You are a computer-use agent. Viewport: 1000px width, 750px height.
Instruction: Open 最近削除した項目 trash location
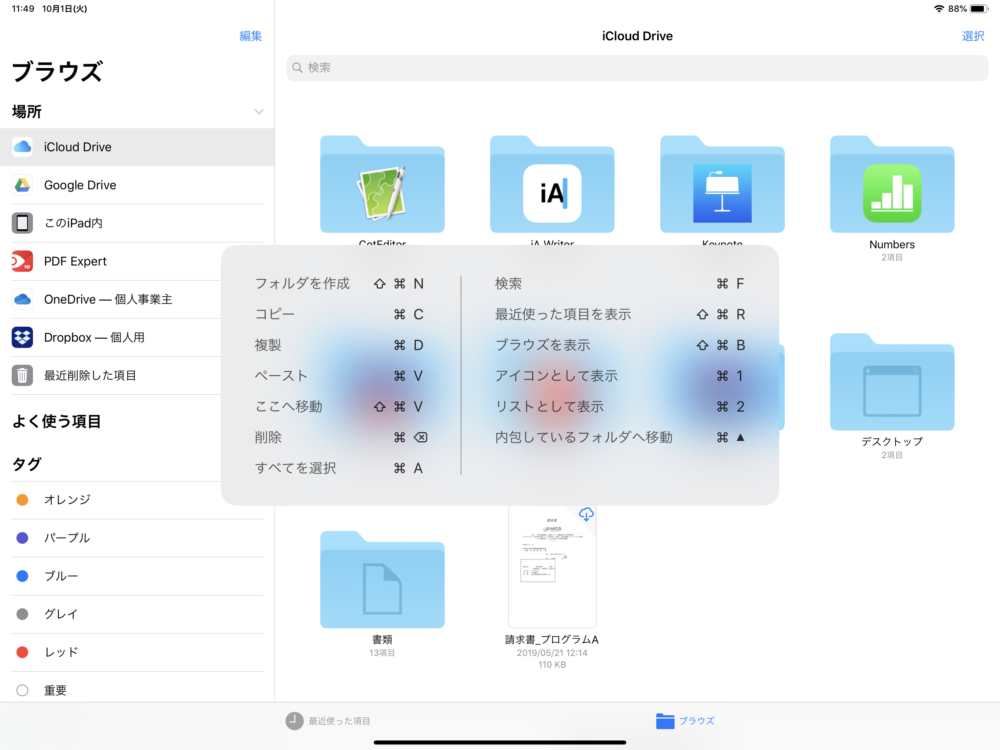(x=90, y=375)
